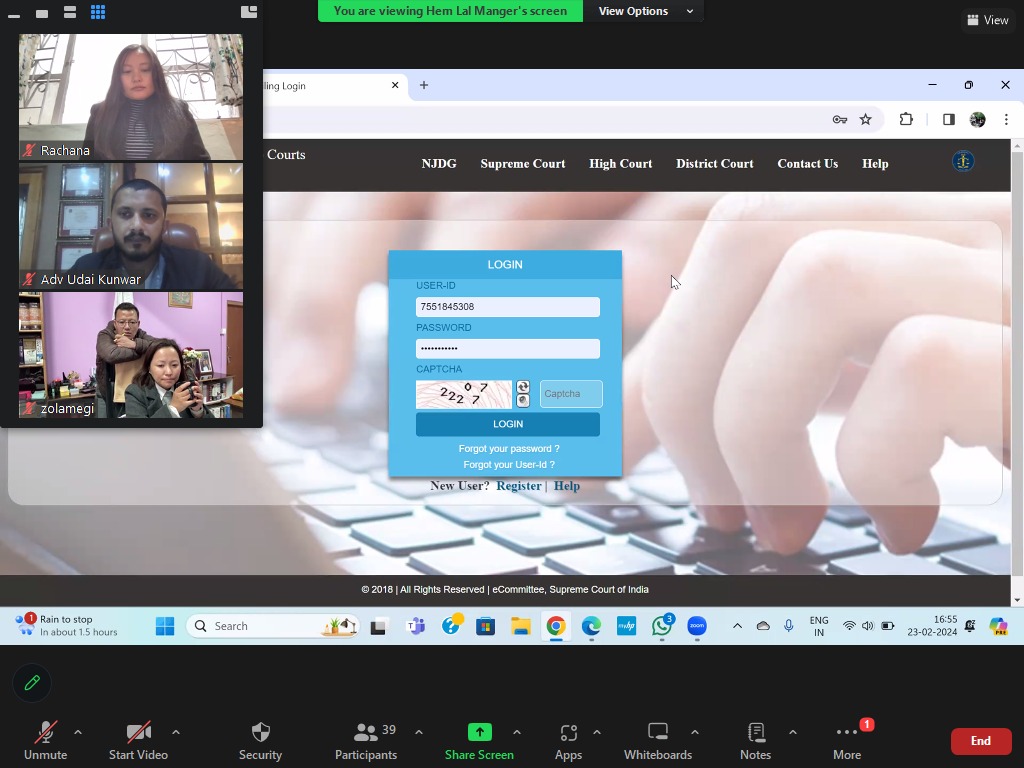This screenshot has height=768, width=1024.
Task: Open WhatsApp from the taskbar
Action: (x=662, y=626)
